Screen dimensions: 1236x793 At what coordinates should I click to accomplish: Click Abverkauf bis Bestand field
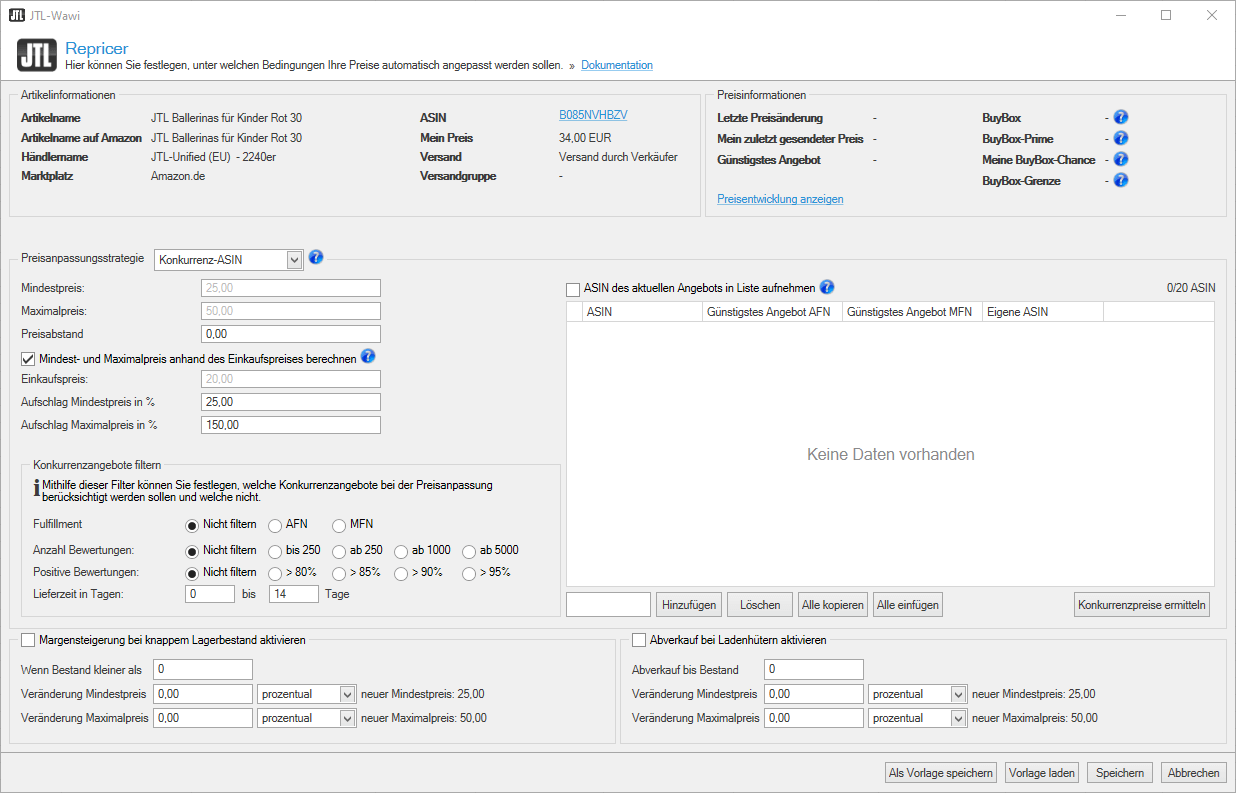(x=813, y=670)
